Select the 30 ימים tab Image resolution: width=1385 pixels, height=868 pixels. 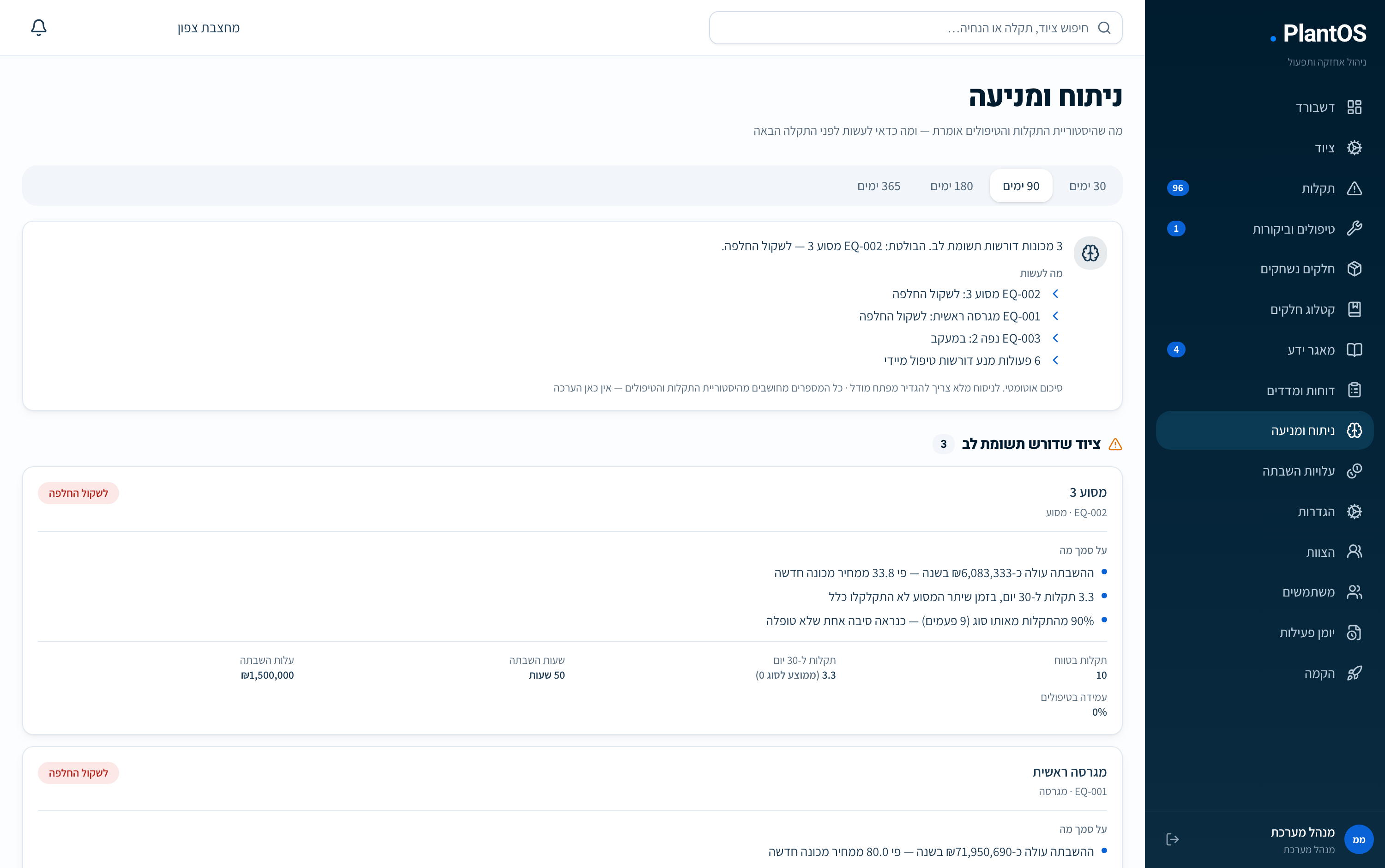point(1087,186)
